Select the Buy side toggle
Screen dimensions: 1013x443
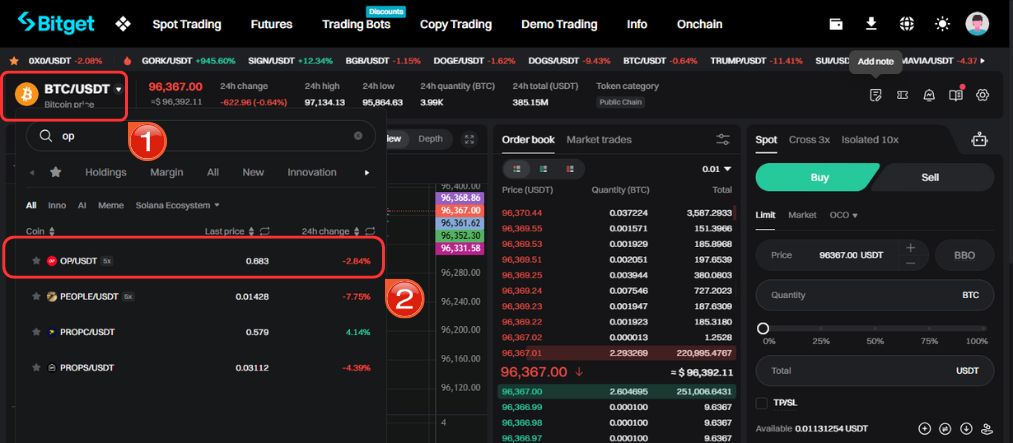817,177
